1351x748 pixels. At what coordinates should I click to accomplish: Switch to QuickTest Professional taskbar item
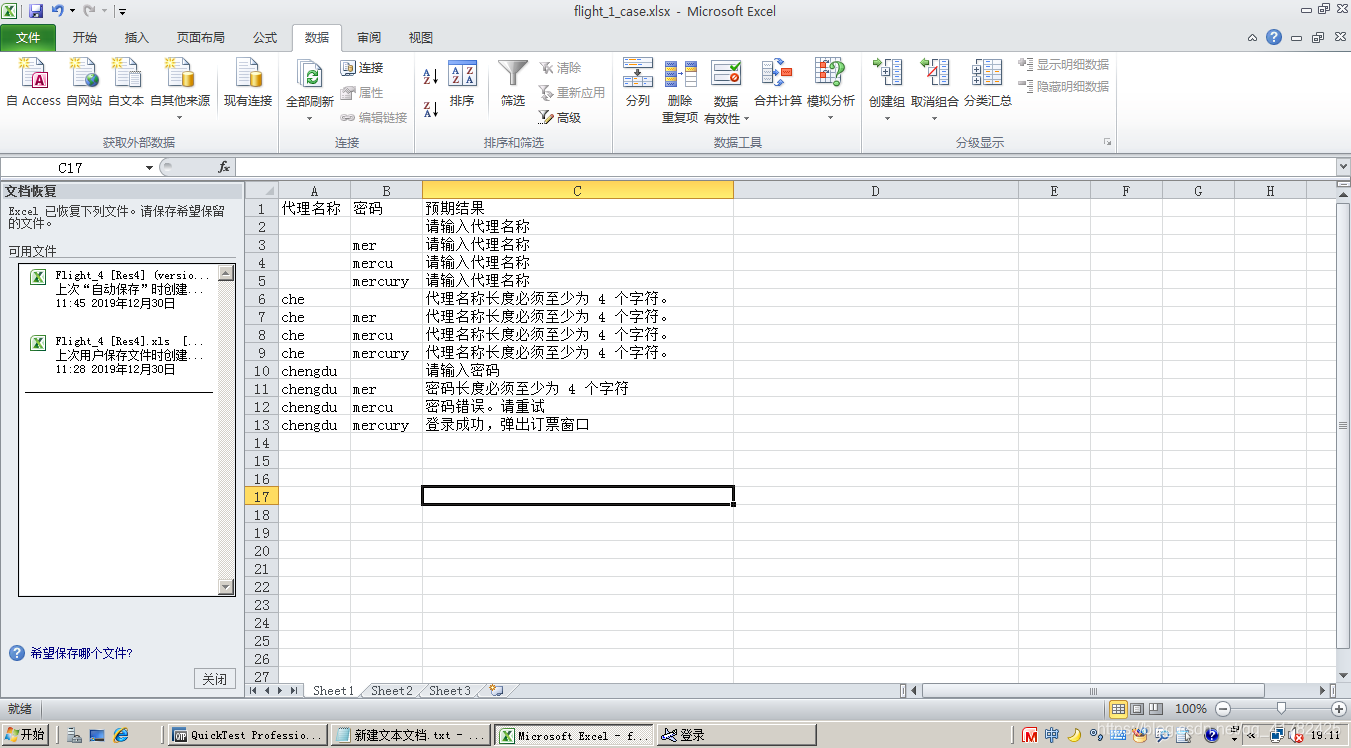coord(247,735)
